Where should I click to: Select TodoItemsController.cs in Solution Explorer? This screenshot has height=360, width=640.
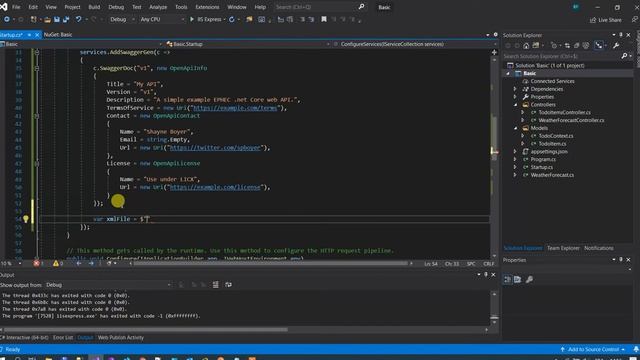564,112
